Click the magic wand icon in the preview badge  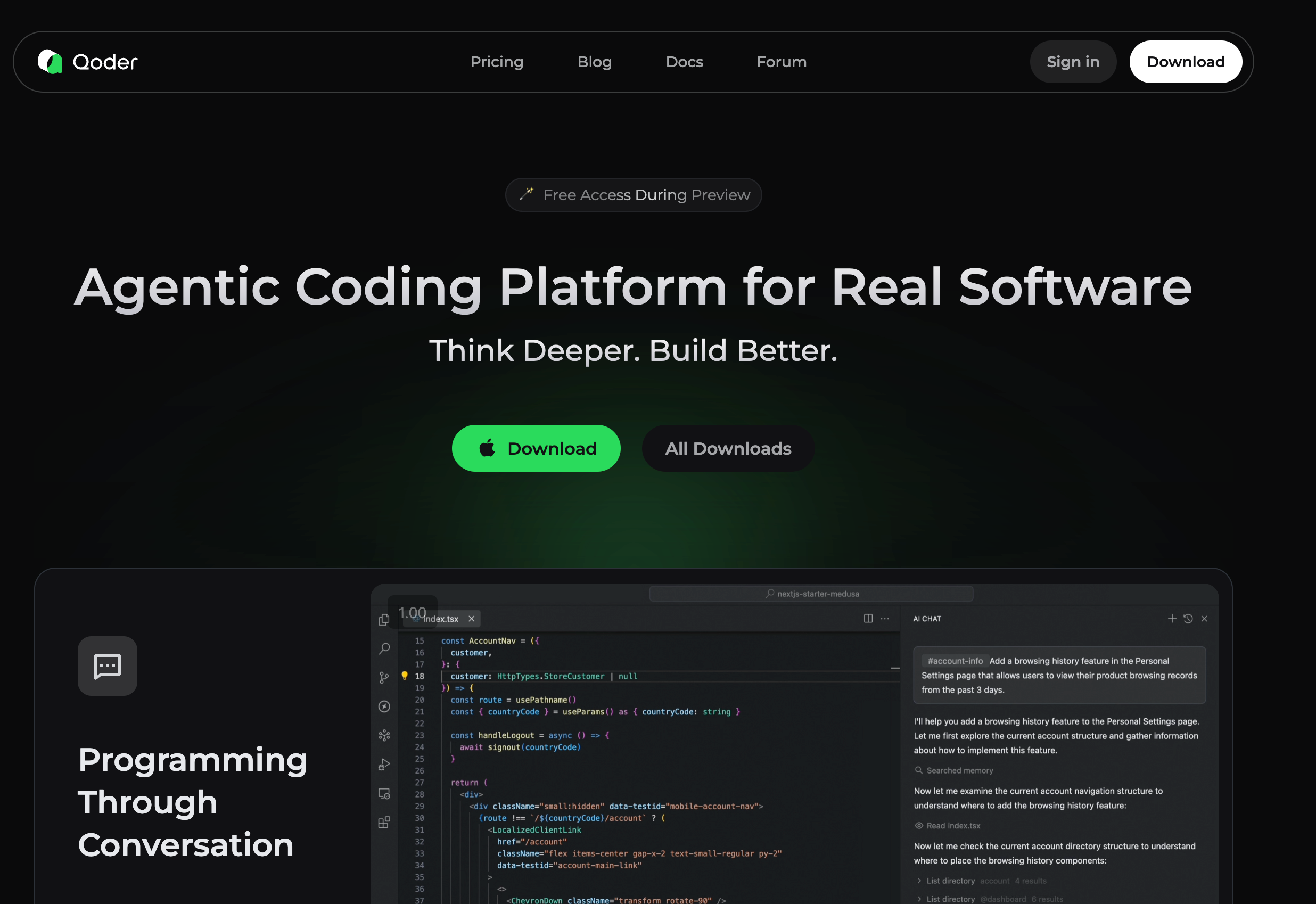click(x=526, y=194)
